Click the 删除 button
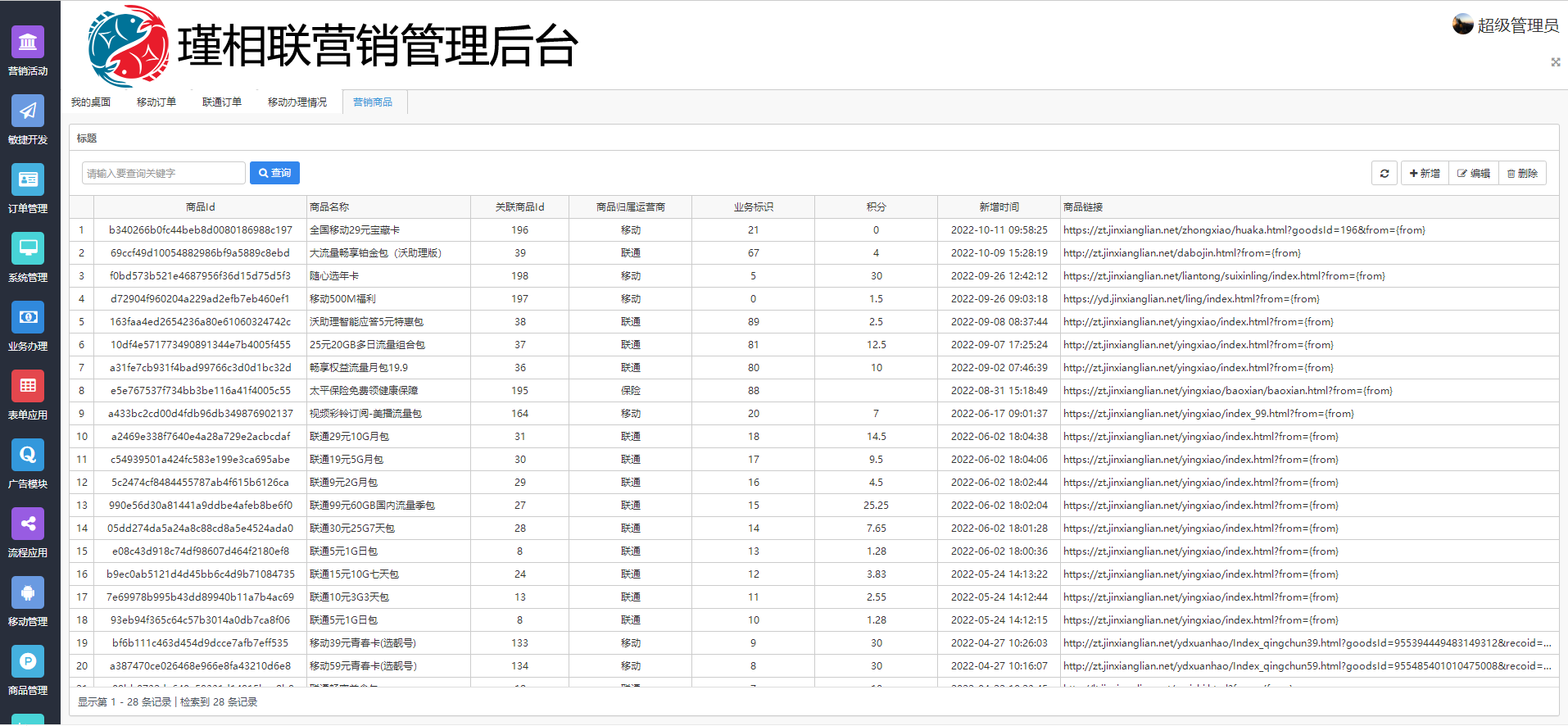The height and width of the screenshot is (726, 1568). click(1522, 173)
